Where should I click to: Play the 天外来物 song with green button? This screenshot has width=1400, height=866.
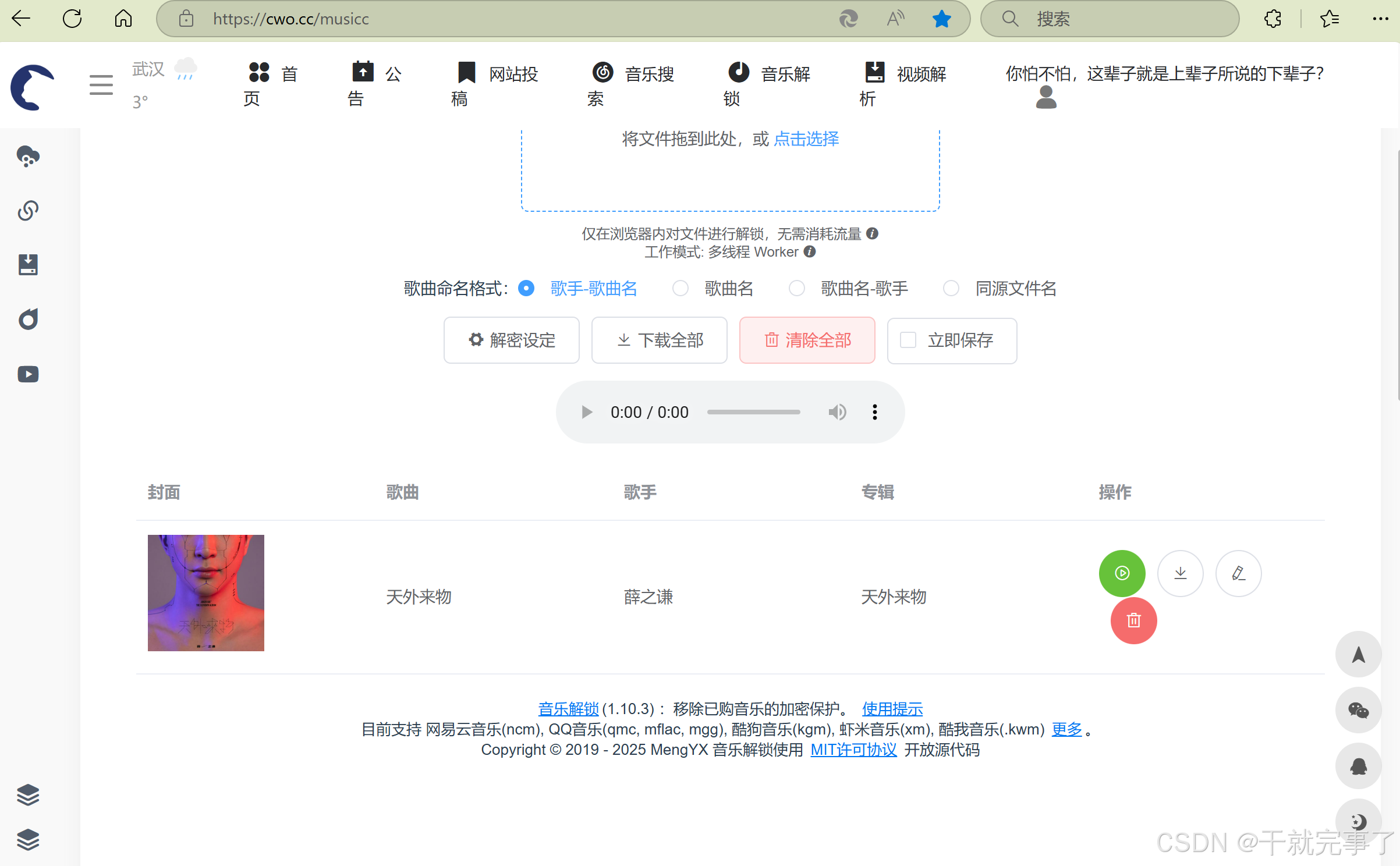(1122, 573)
